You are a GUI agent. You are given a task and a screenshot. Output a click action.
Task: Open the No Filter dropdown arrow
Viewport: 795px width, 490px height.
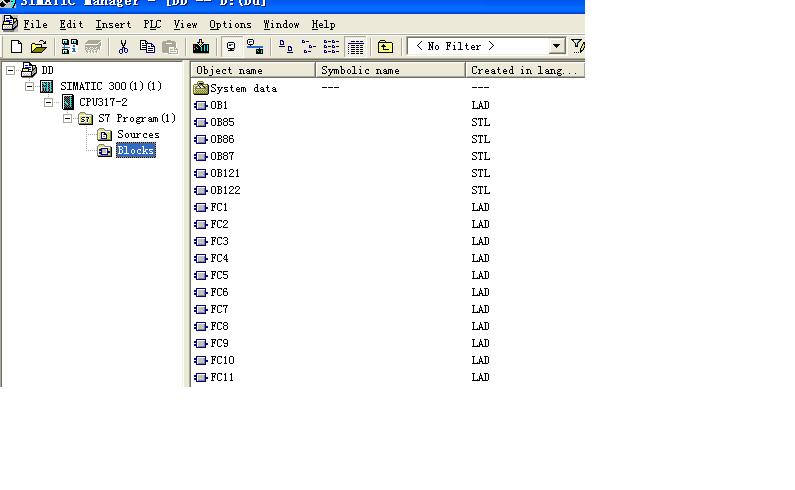(556, 46)
